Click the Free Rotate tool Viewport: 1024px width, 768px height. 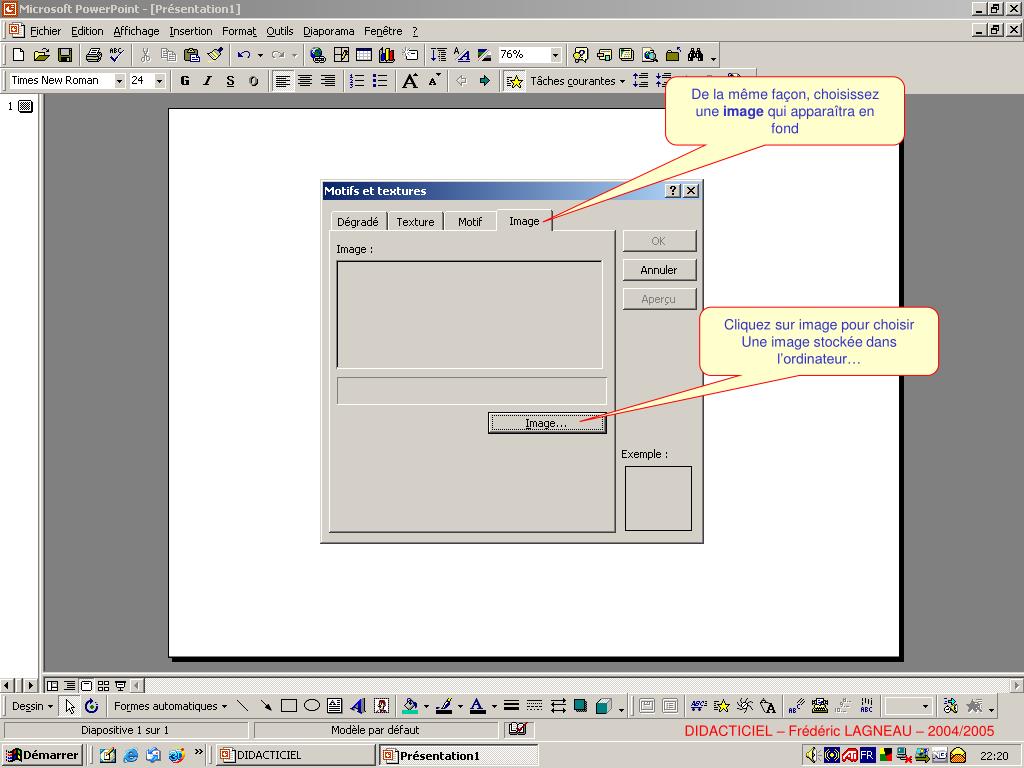[91, 706]
